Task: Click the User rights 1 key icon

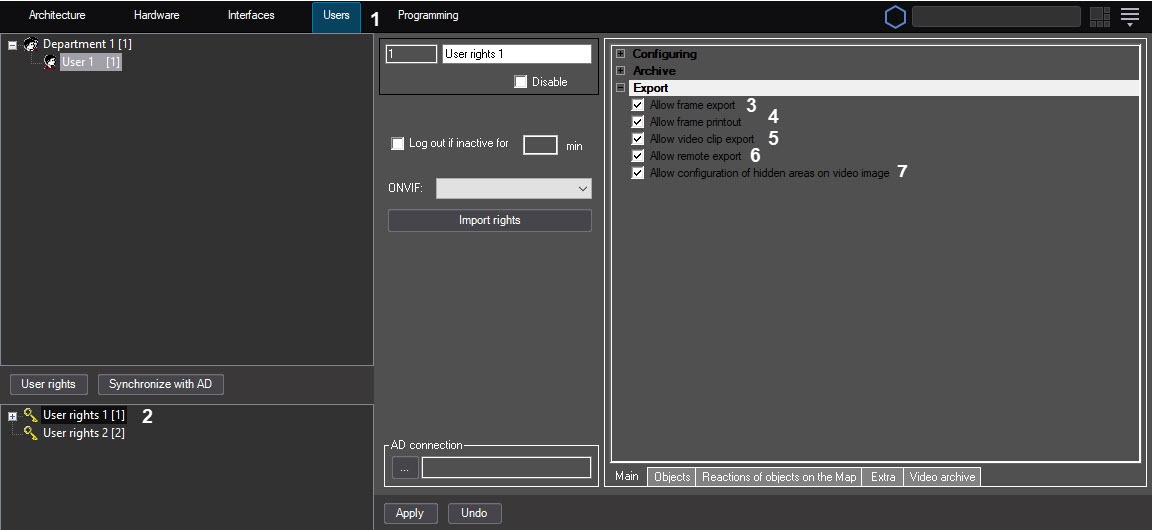Action: click(x=30, y=415)
